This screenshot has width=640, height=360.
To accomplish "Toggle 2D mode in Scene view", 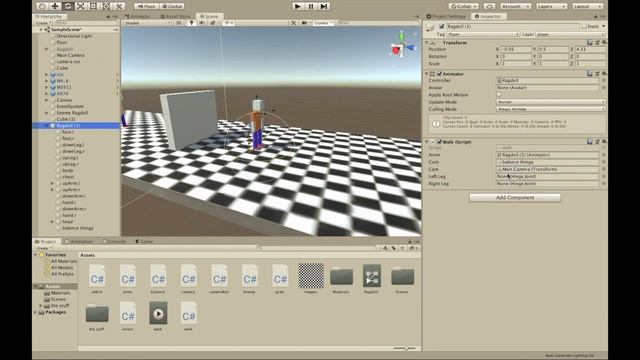I will pyautogui.click(x=178, y=23).
